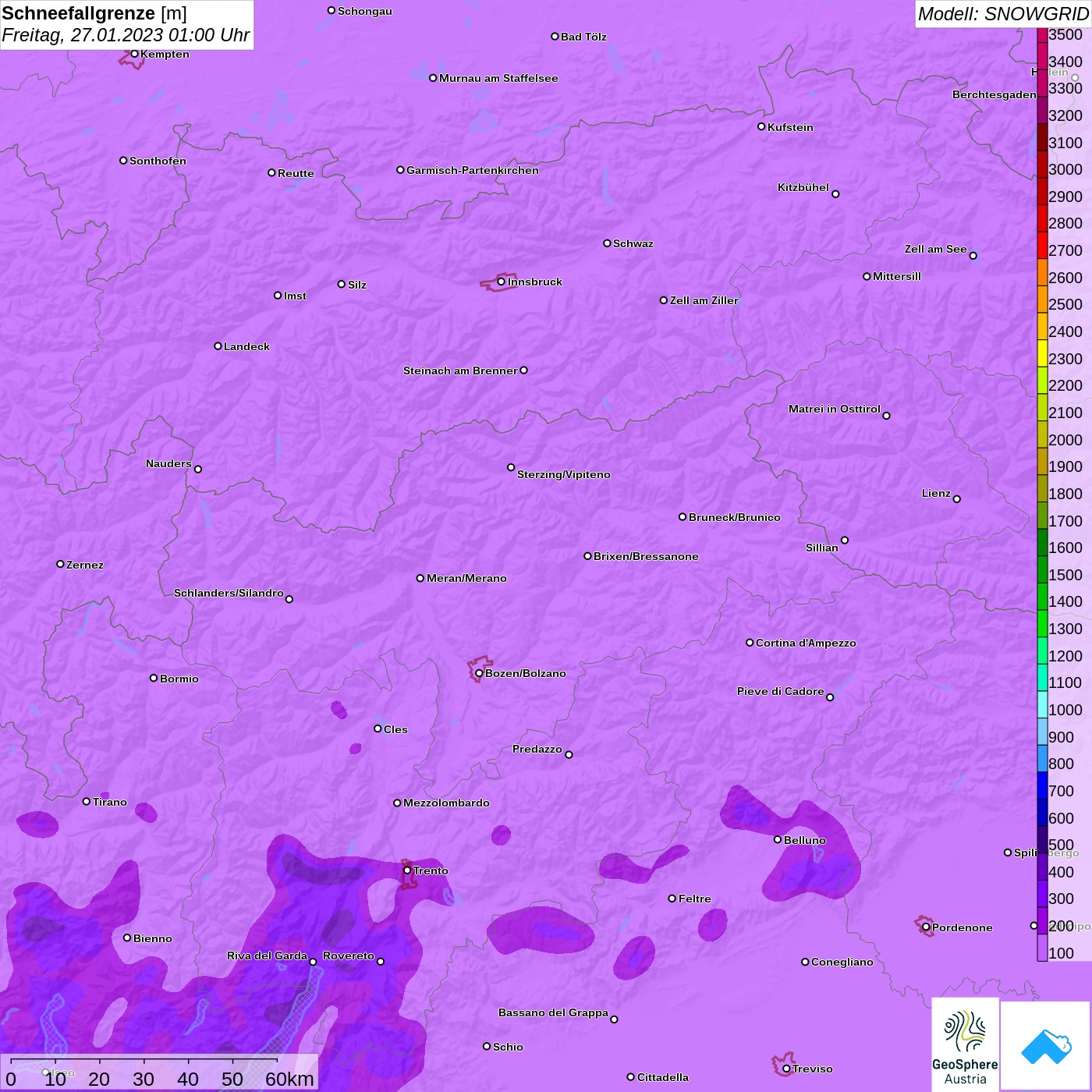Click the Zell am See label
The width and height of the screenshot is (1092, 1092).
(x=936, y=249)
